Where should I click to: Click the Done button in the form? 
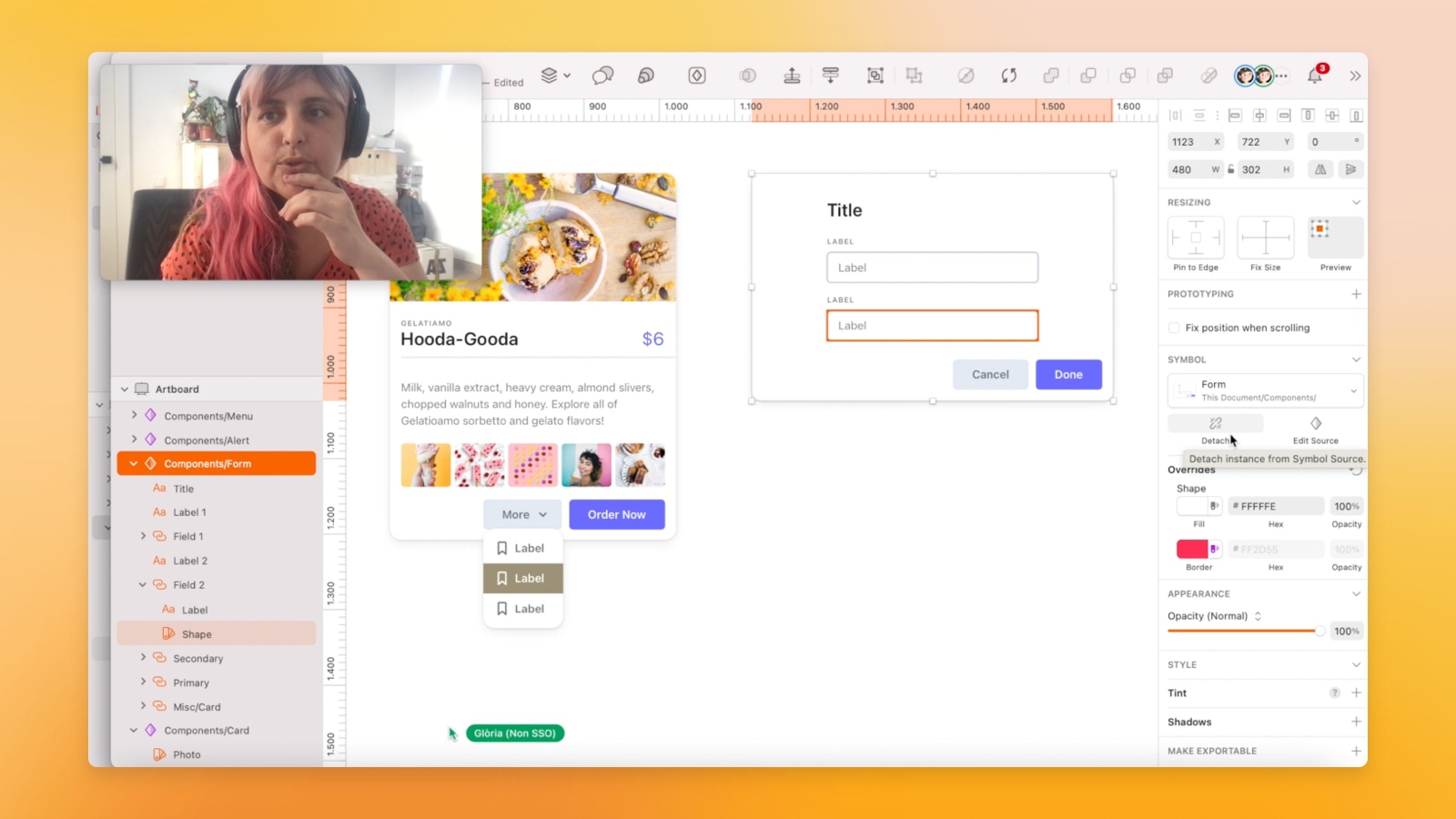[x=1068, y=374]
